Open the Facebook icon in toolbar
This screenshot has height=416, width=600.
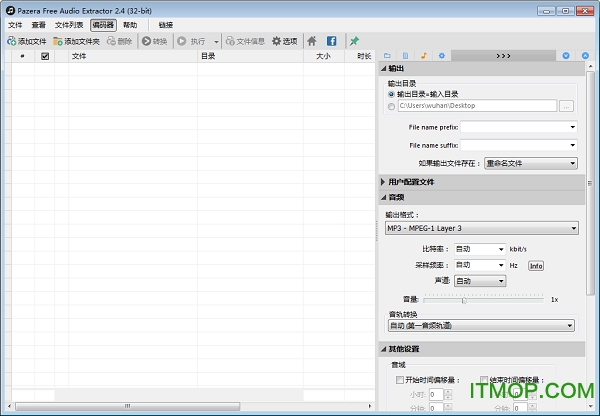(x=331, y=41)
